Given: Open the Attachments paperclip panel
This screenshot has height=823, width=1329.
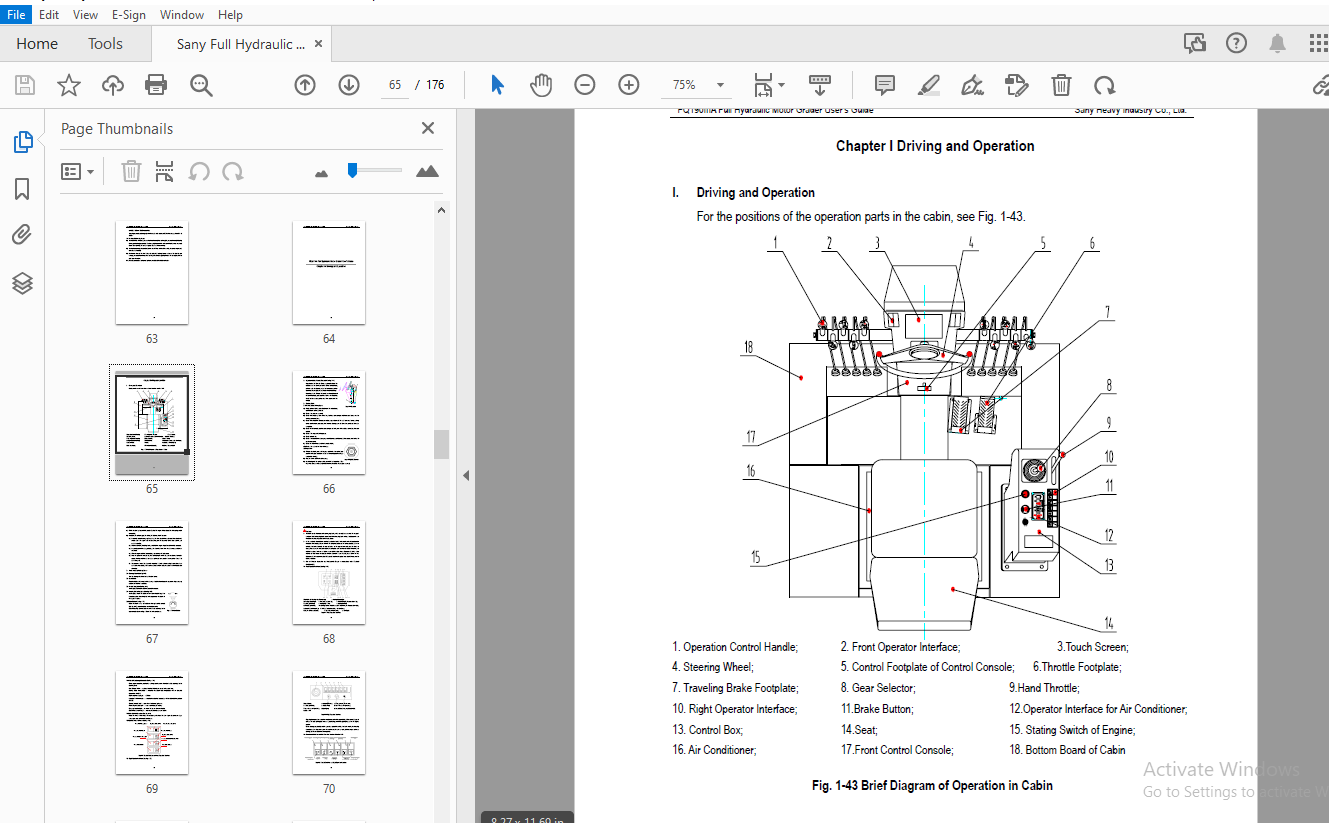Looking at the screenshot, I should 22,235.
